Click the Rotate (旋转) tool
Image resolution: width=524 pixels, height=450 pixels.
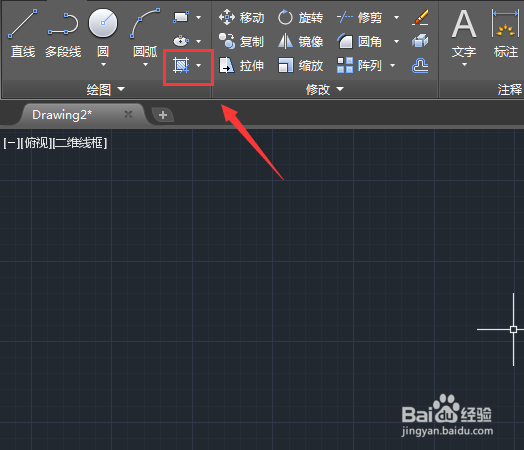click(x=300, y=17)
